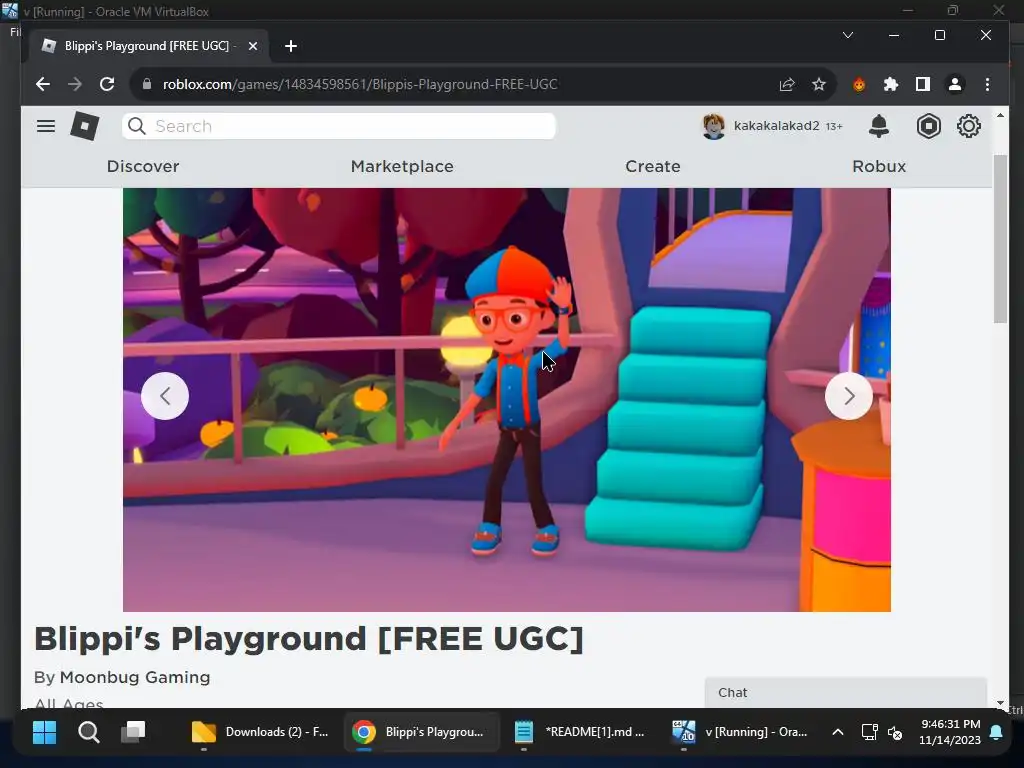The height and width of the screenshot is (768, 1024).
Task: Click the Chrome address bar URL
Action: point(360,84)
